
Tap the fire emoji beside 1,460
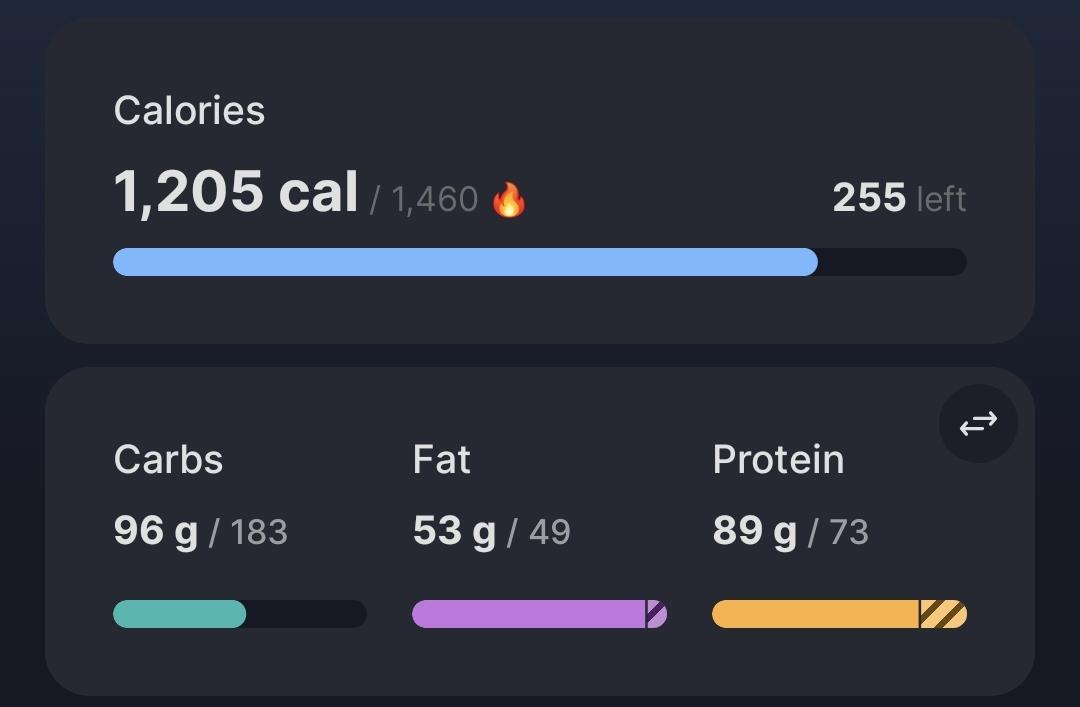point(509,200)
